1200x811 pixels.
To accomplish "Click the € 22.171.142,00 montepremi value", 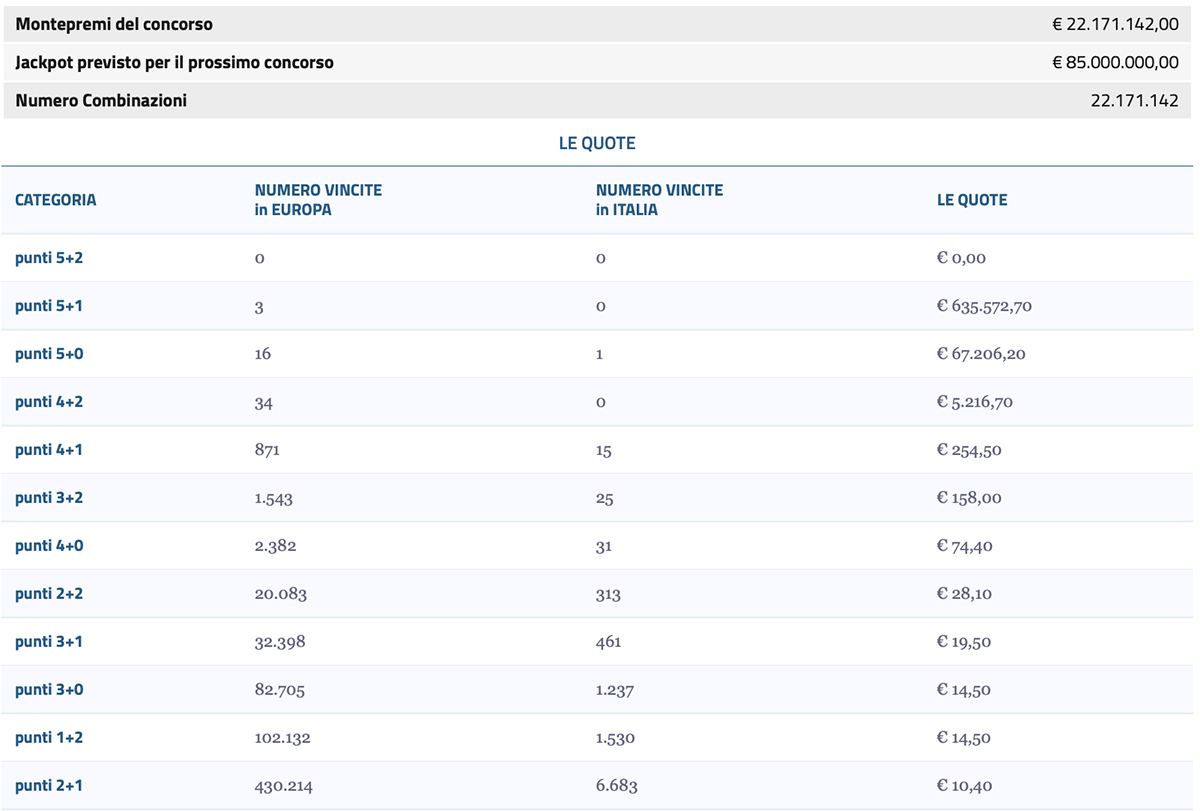I will click(1115, 24).
